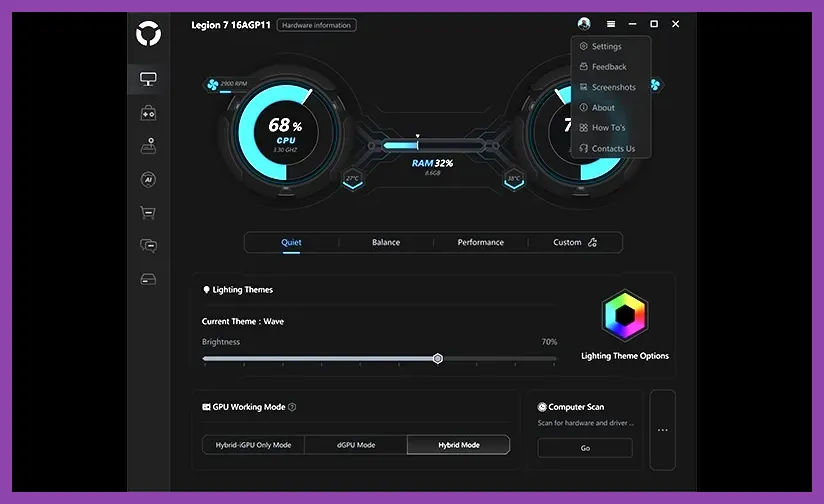Minimize the Legion window

(x=632, y=24)
